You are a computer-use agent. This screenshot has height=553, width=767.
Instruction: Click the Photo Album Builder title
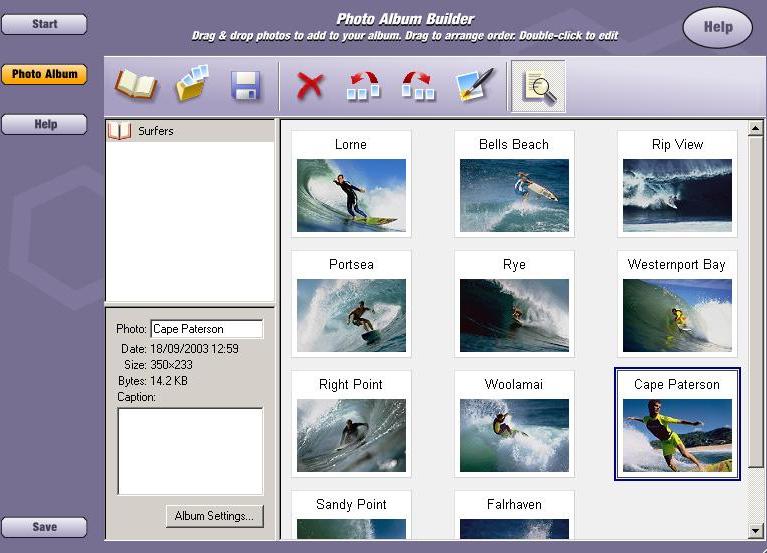(x=405, y=19)
